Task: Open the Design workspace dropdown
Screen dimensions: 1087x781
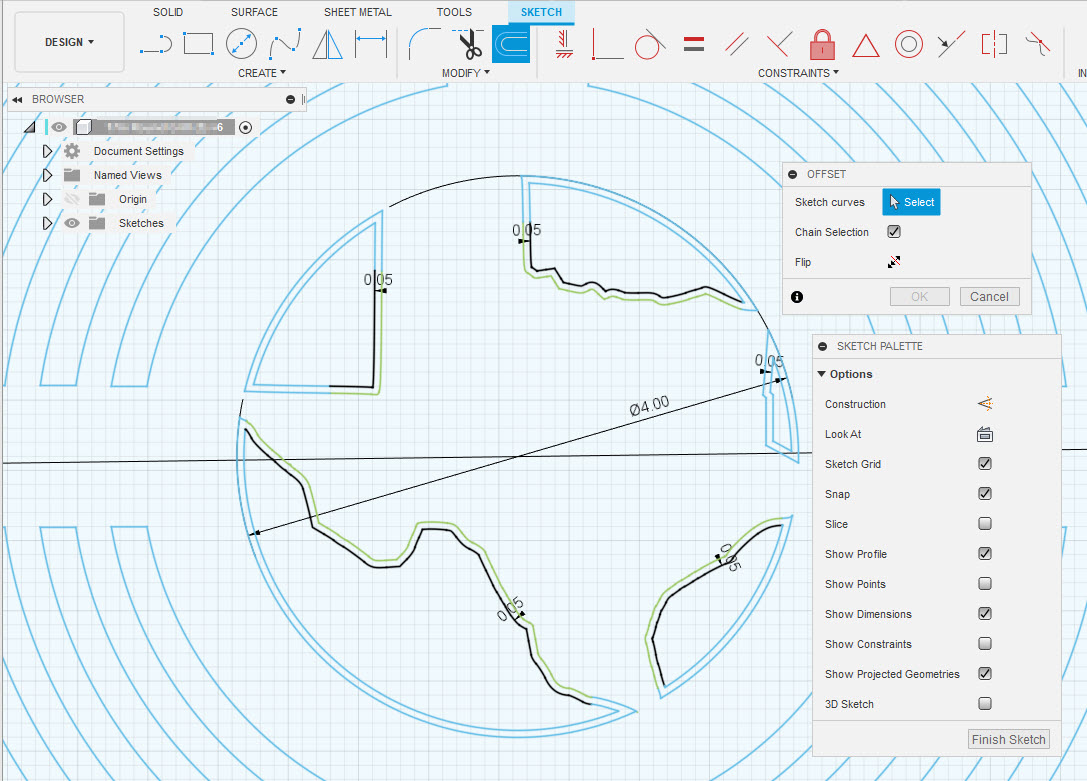Action: pyautogui.click(x=68, y=42)
